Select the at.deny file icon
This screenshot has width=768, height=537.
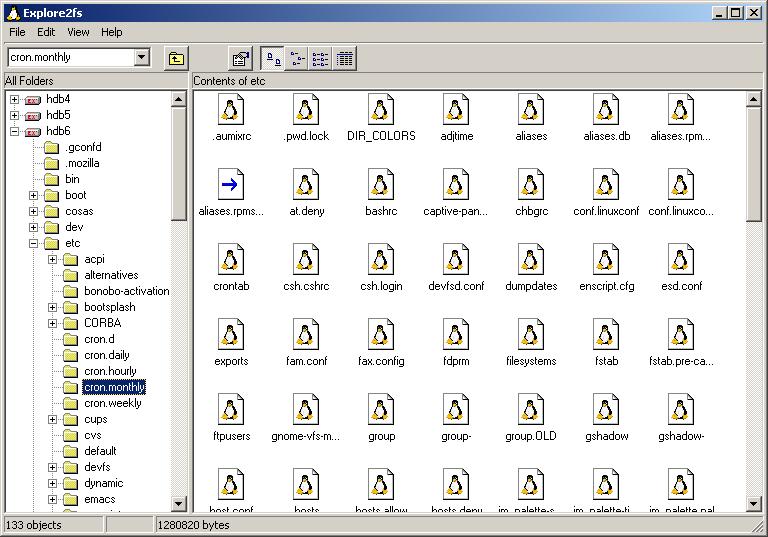(306, 184)
